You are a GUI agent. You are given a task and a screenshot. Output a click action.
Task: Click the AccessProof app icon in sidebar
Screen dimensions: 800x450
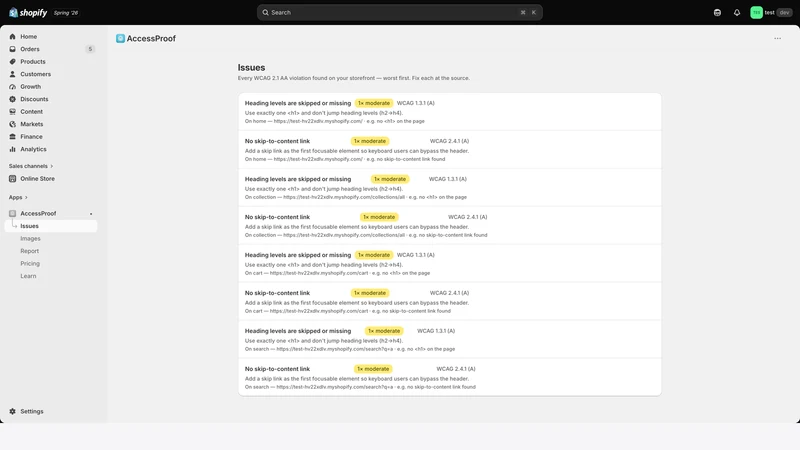(x=12, y=213)
